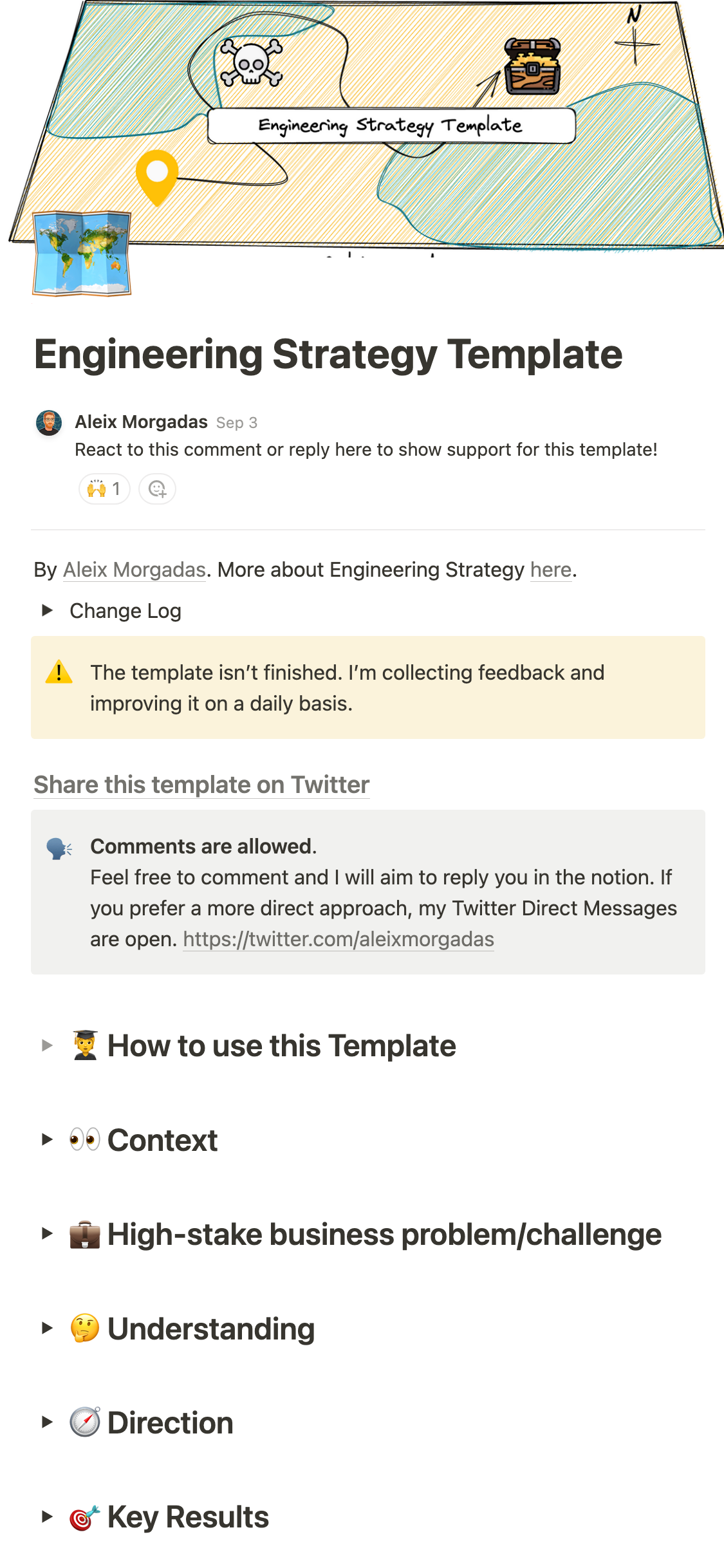Click the world map page icon
The image size is (724, 1568).
click(x=82, y=254)
